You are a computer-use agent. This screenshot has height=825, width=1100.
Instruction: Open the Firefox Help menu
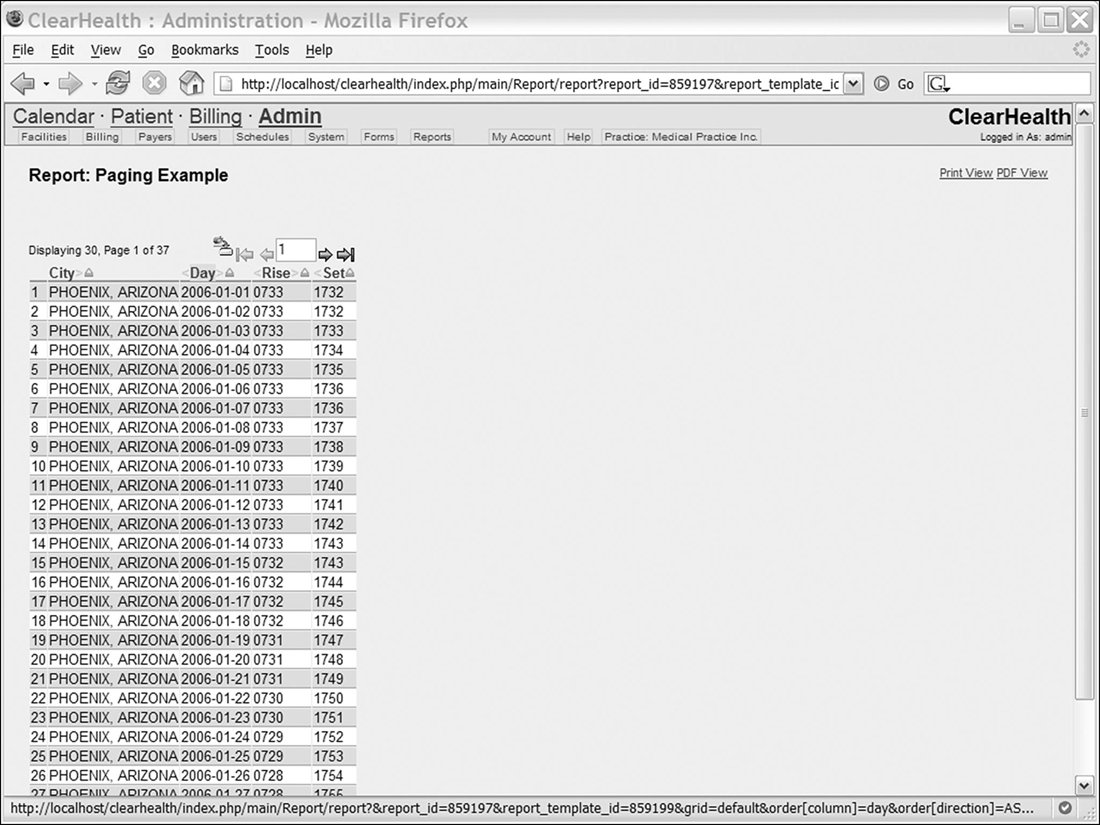point(318,50)
